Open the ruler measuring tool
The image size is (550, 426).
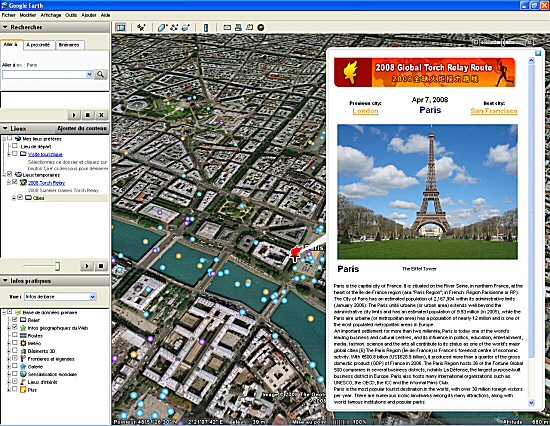[x=206, y=27]
